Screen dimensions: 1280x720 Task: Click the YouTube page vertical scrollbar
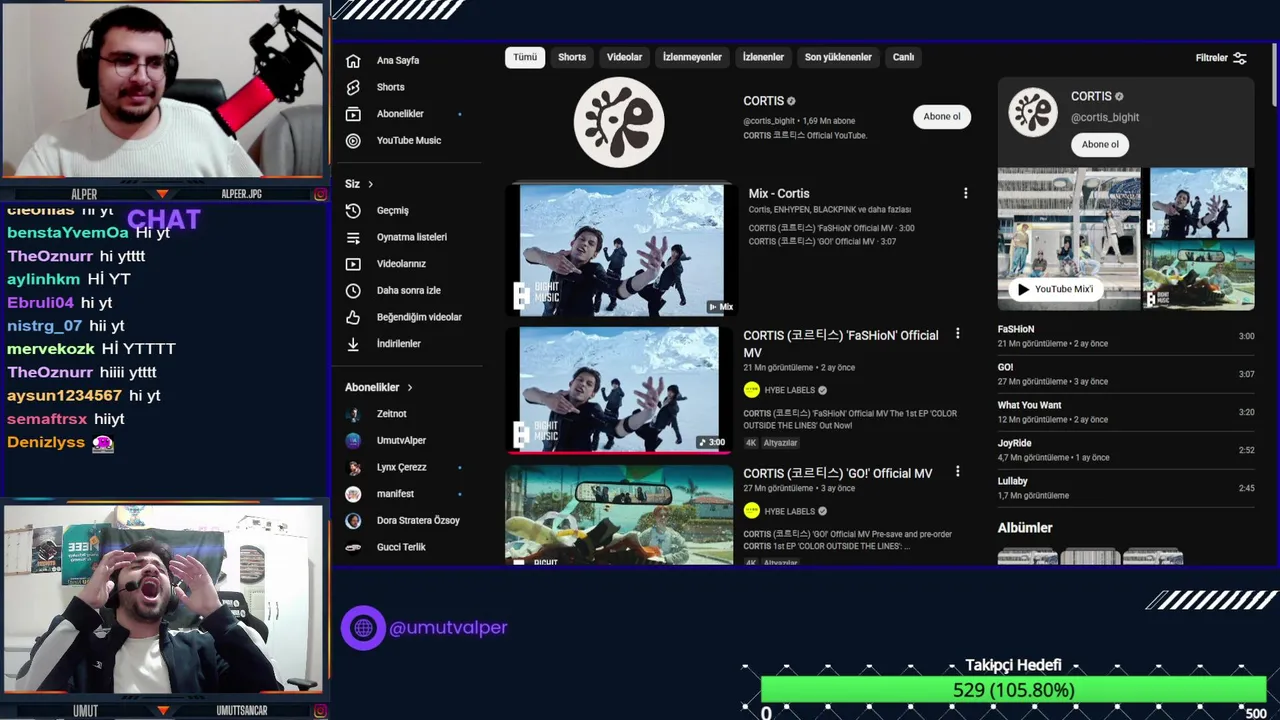(x=1274, y=75)
